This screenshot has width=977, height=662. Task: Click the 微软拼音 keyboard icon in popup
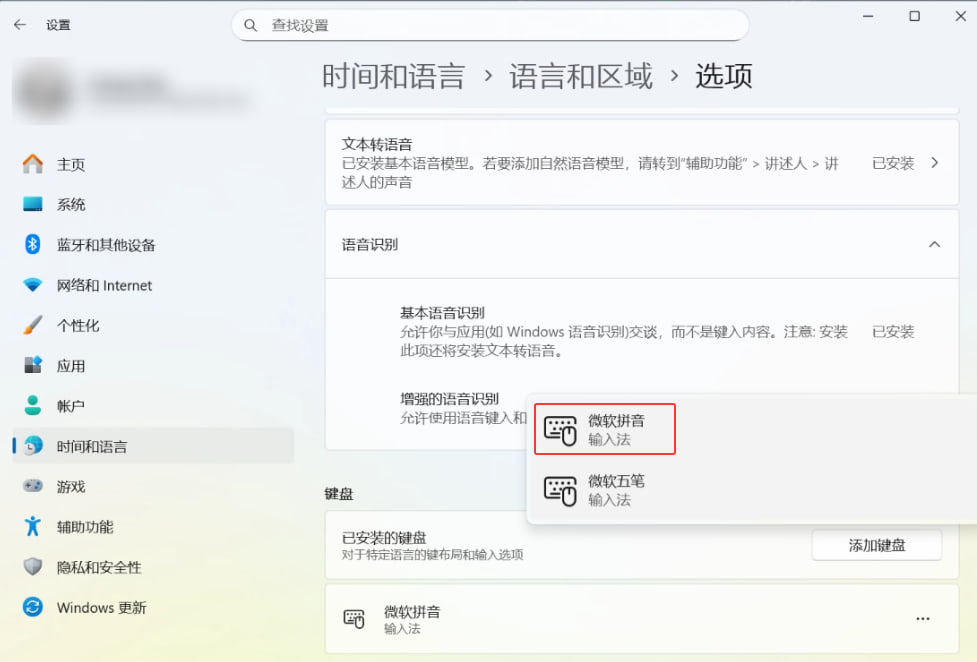560,430
